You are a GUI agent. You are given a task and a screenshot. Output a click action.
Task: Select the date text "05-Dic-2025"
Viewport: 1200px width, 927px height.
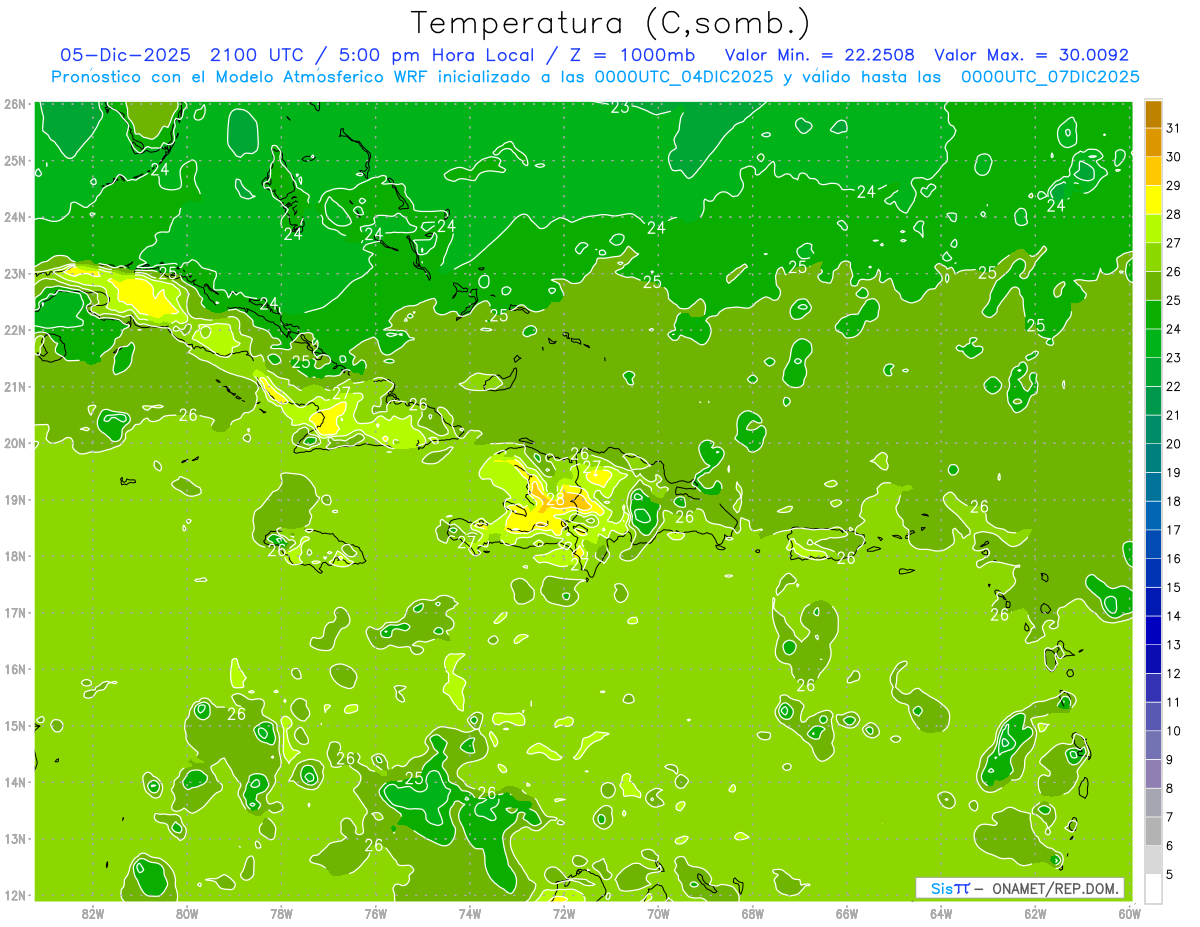tap(125, 55)
